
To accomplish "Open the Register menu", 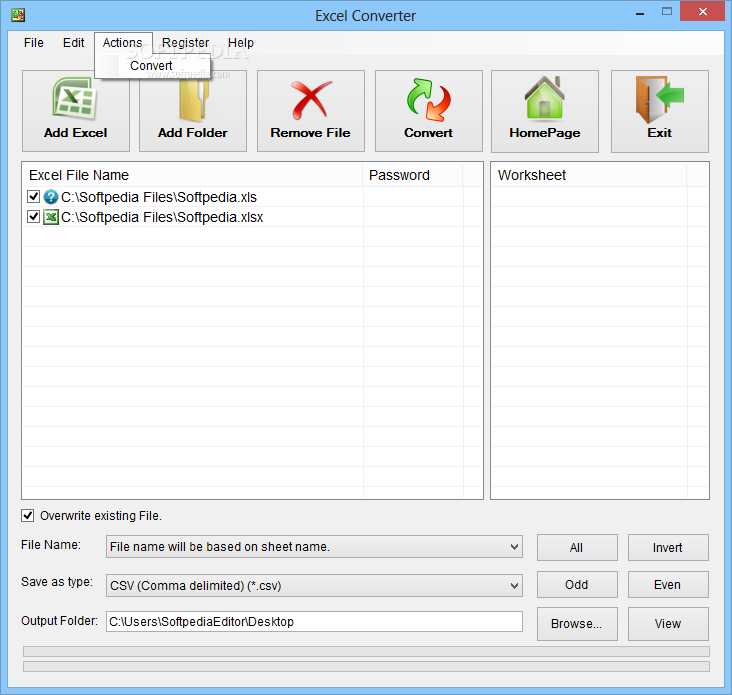I will coord(185,42).
